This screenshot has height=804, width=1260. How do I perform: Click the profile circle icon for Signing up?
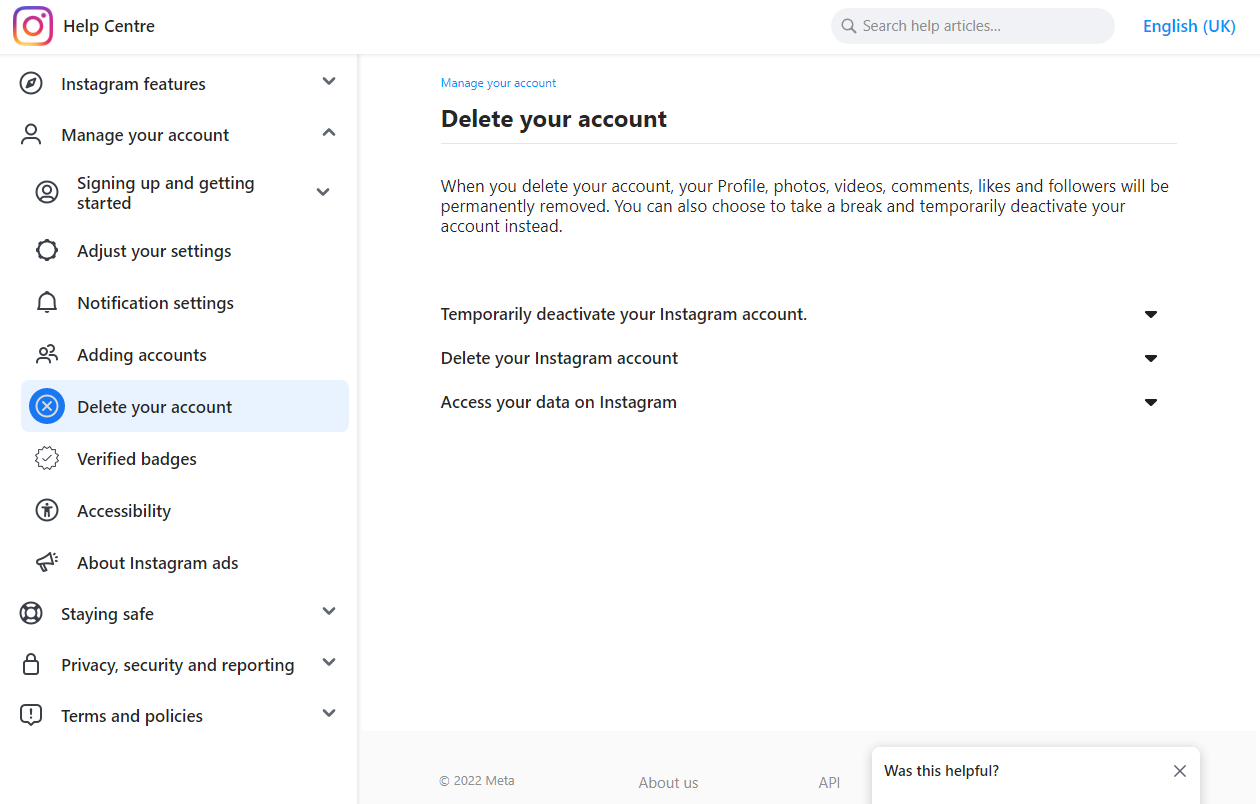(47, 193)
